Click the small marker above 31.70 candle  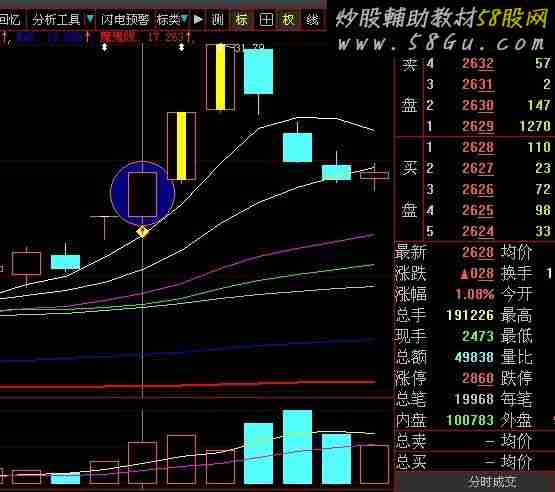(182, 47)
